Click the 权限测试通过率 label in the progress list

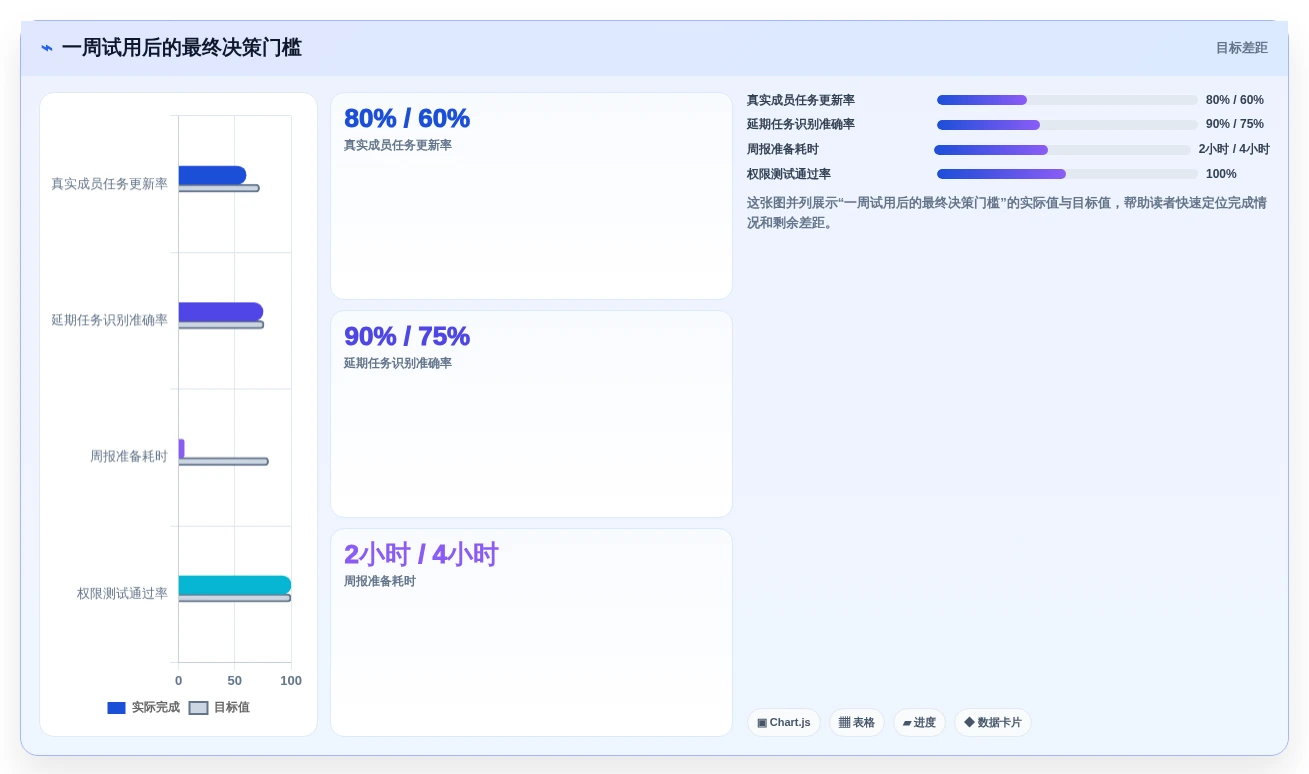[789, 174]
